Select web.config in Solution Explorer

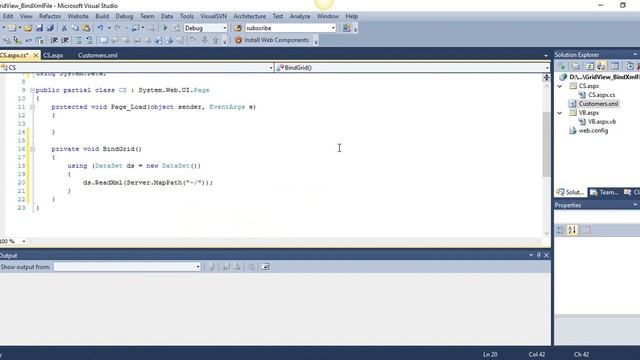click(x=593, y=131)
